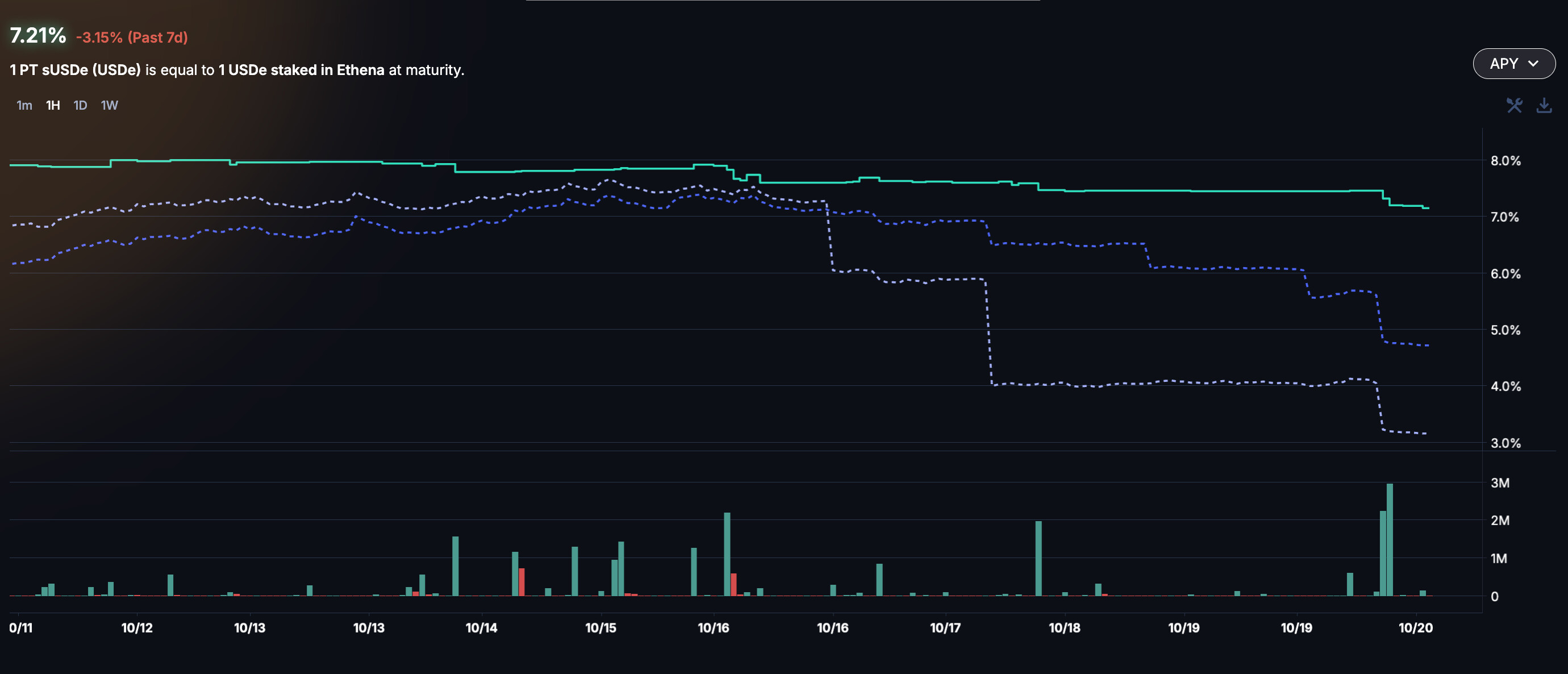Click the end of the green APY line

pos(1426,208)
